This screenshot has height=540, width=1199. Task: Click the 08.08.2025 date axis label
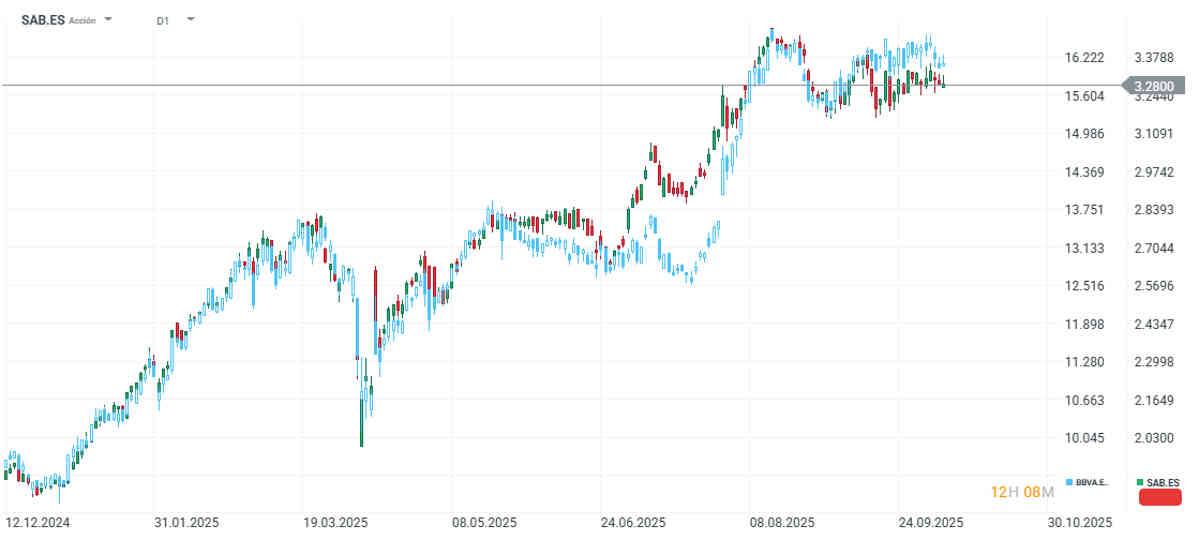[x=782, y=523]
